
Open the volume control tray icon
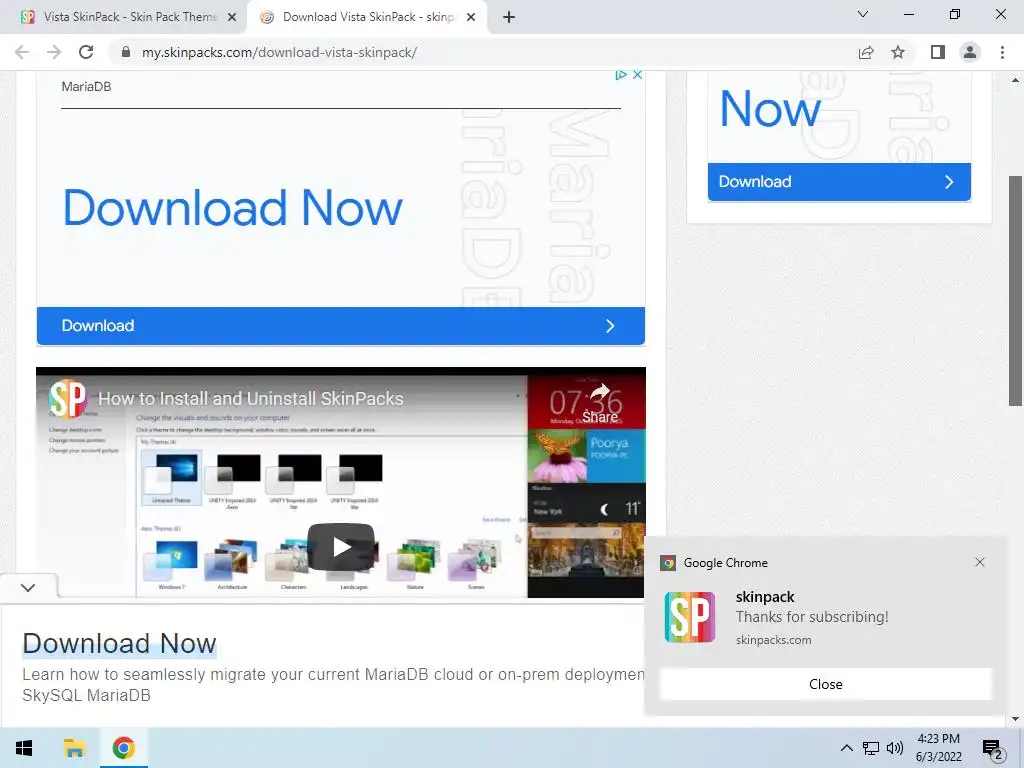[895, 748]
